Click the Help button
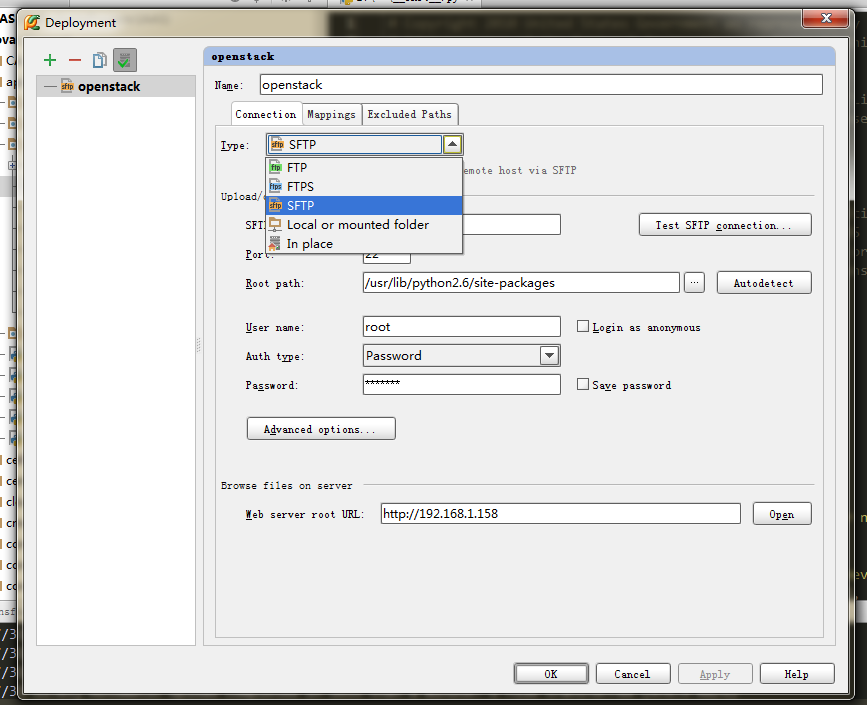This screenshot has height=705, width=867. [x=796, y=674]
